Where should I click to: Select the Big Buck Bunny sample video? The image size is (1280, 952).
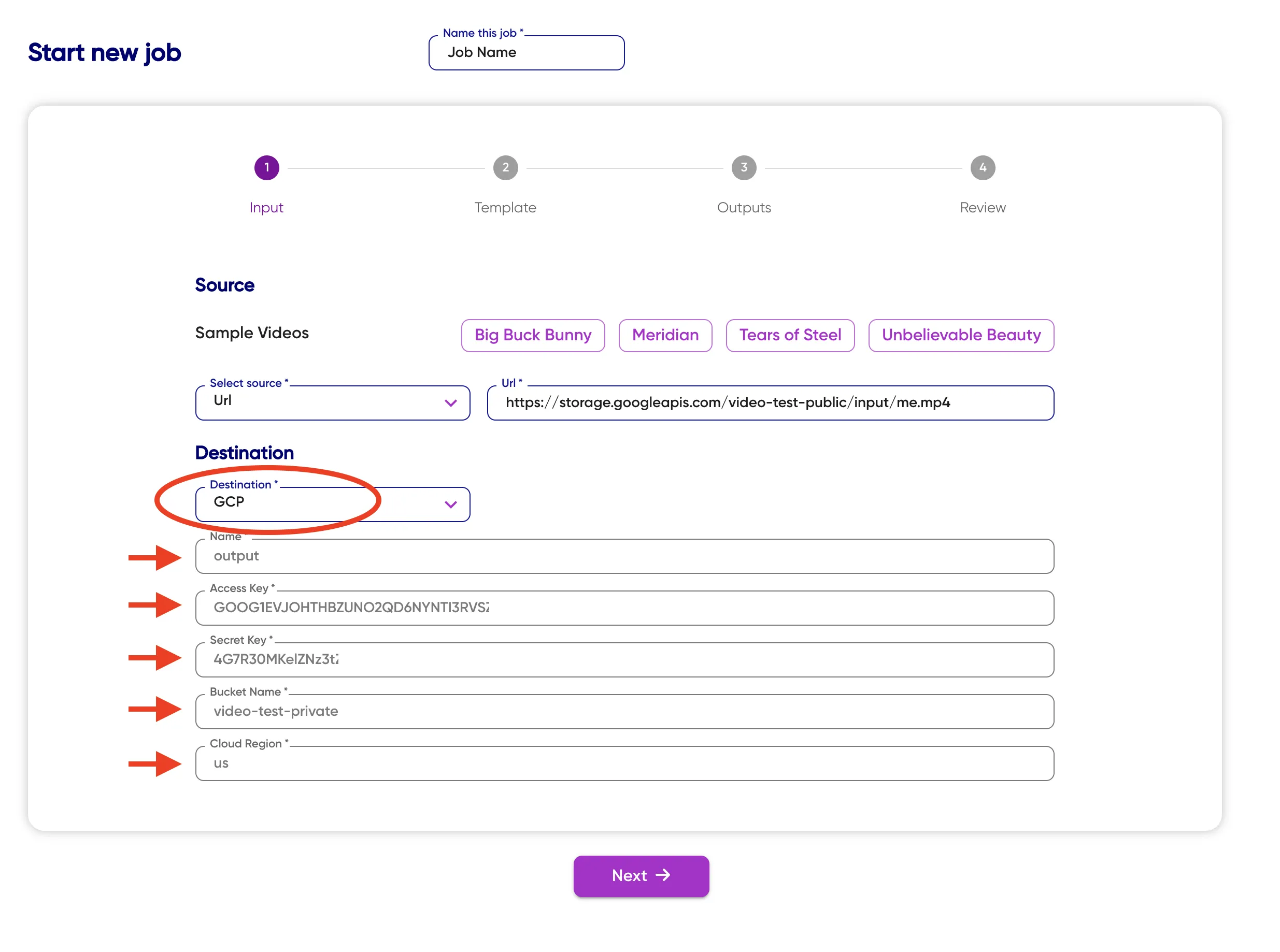pos(532,335)
